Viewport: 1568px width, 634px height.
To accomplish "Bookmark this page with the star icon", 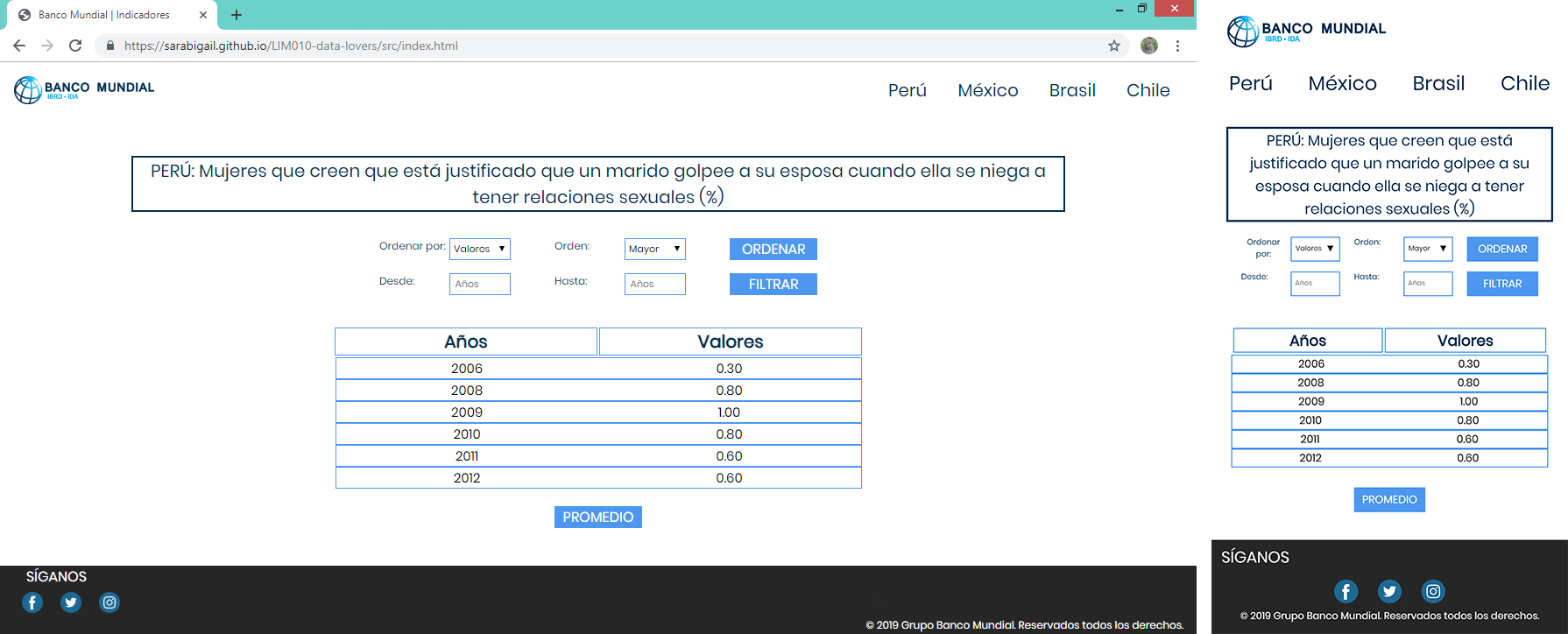I will 1114,46.
